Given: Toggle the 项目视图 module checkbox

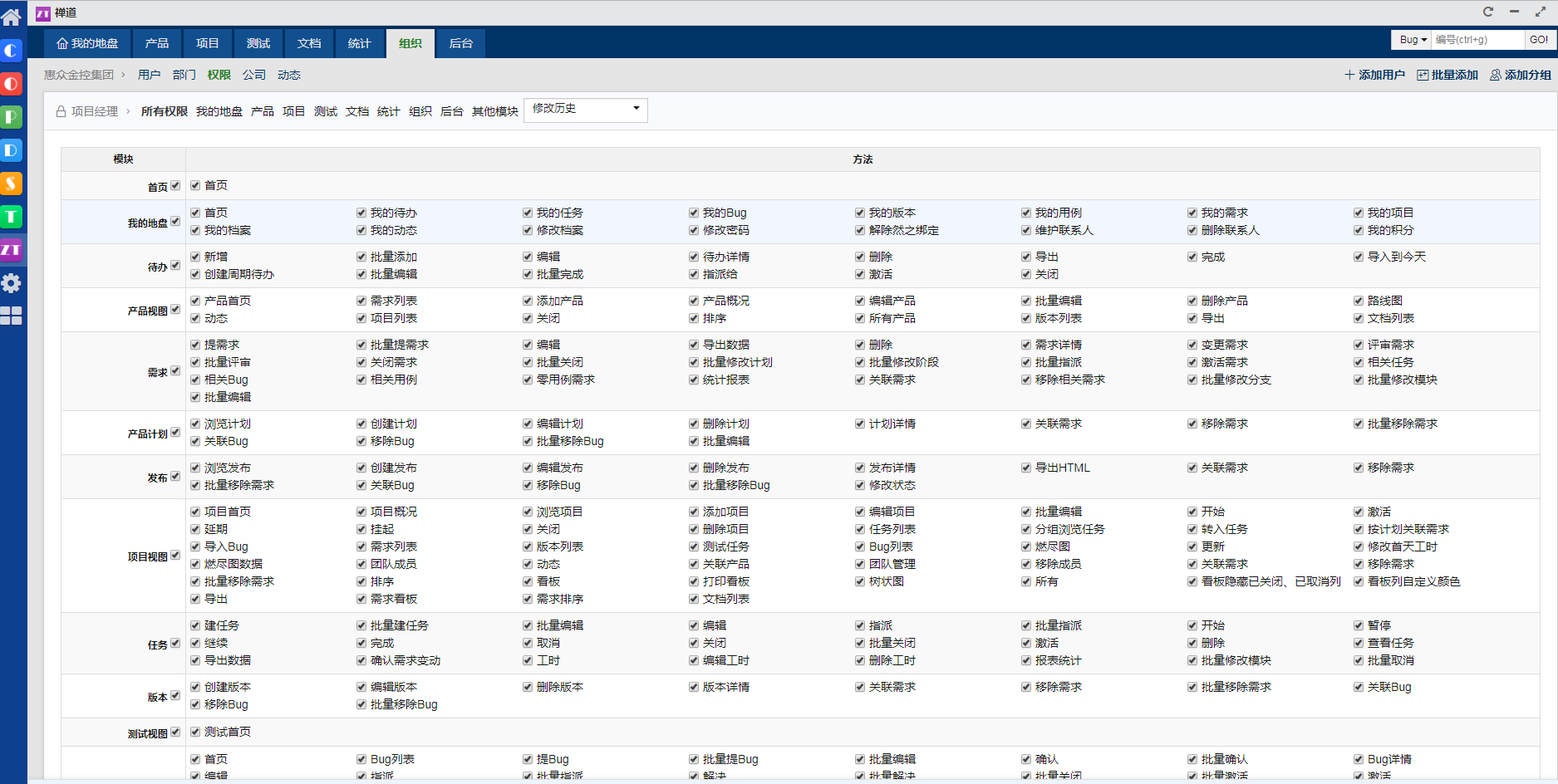Looking at the screenshot, I should coord(175,556).
